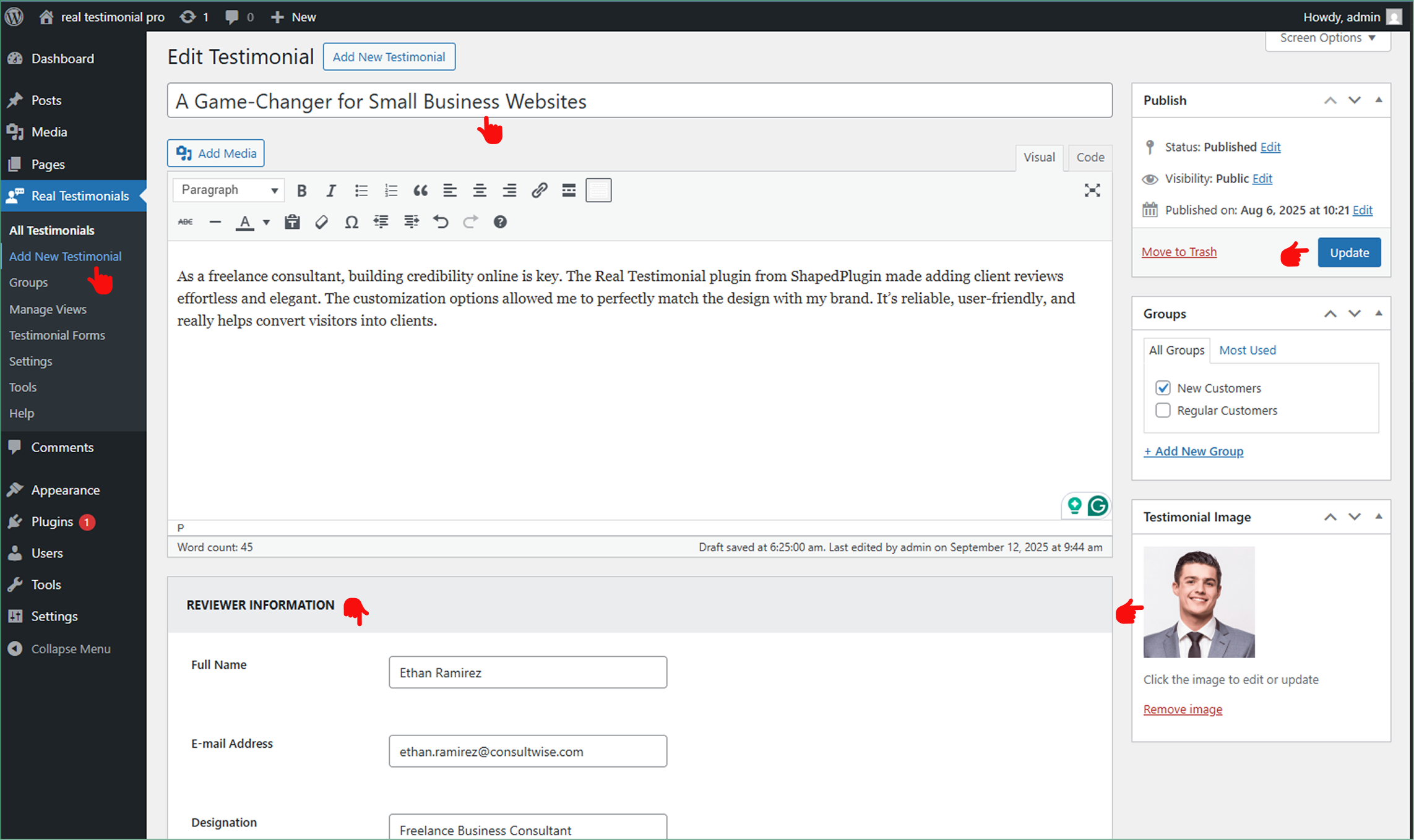Apply strikethrough formatting
Screen dimensions: 1414x840
(185, 222)
